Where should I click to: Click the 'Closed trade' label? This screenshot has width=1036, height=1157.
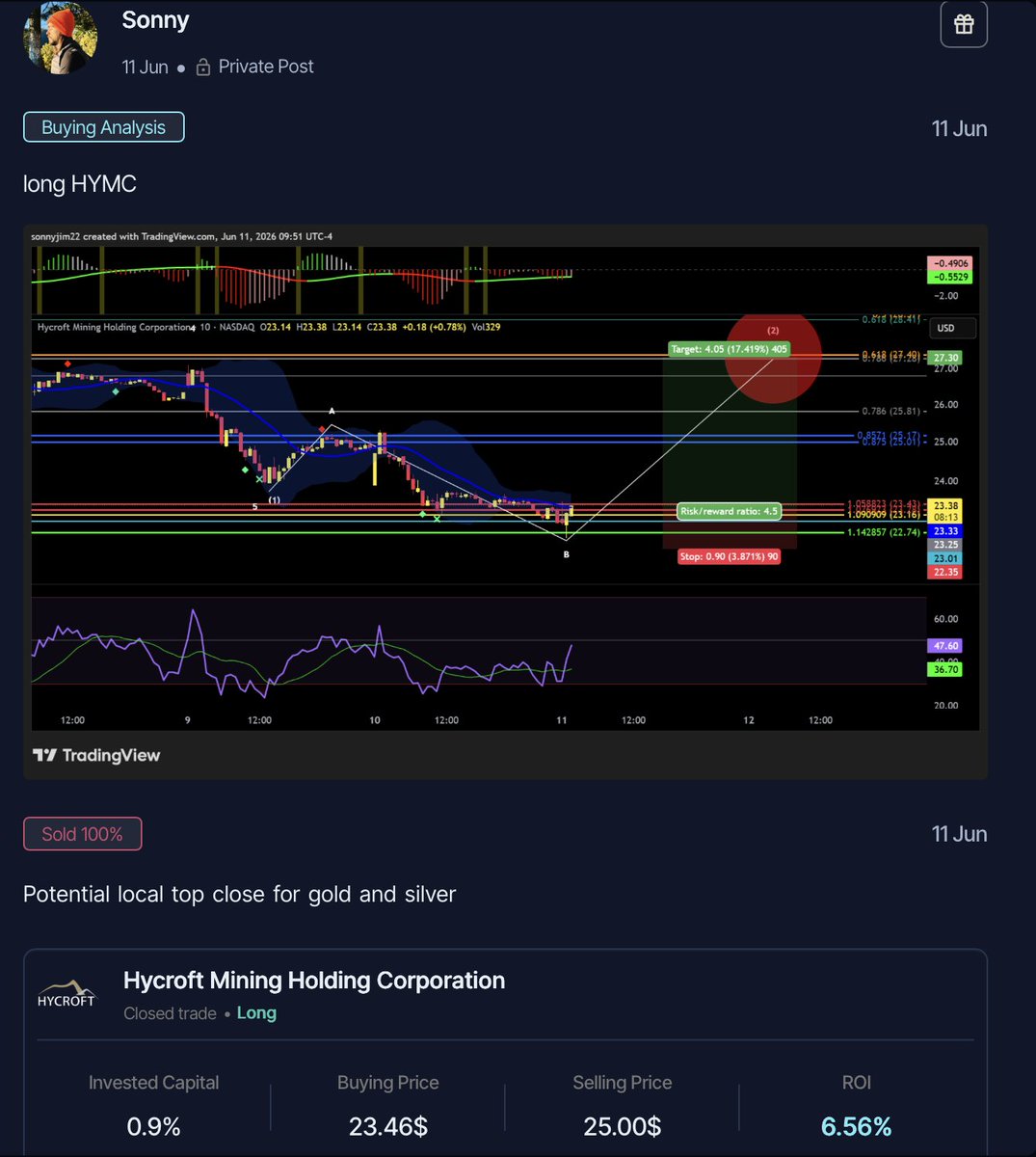click(170, 1013)
